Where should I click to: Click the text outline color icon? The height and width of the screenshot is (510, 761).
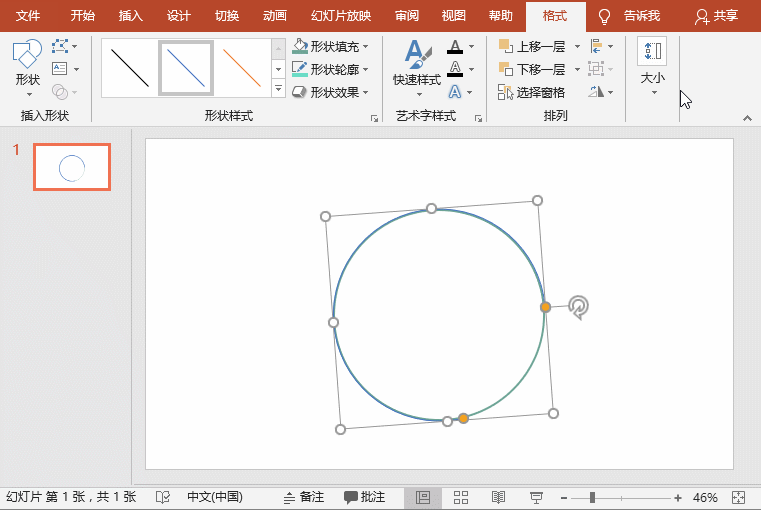[x=455, y=69]
